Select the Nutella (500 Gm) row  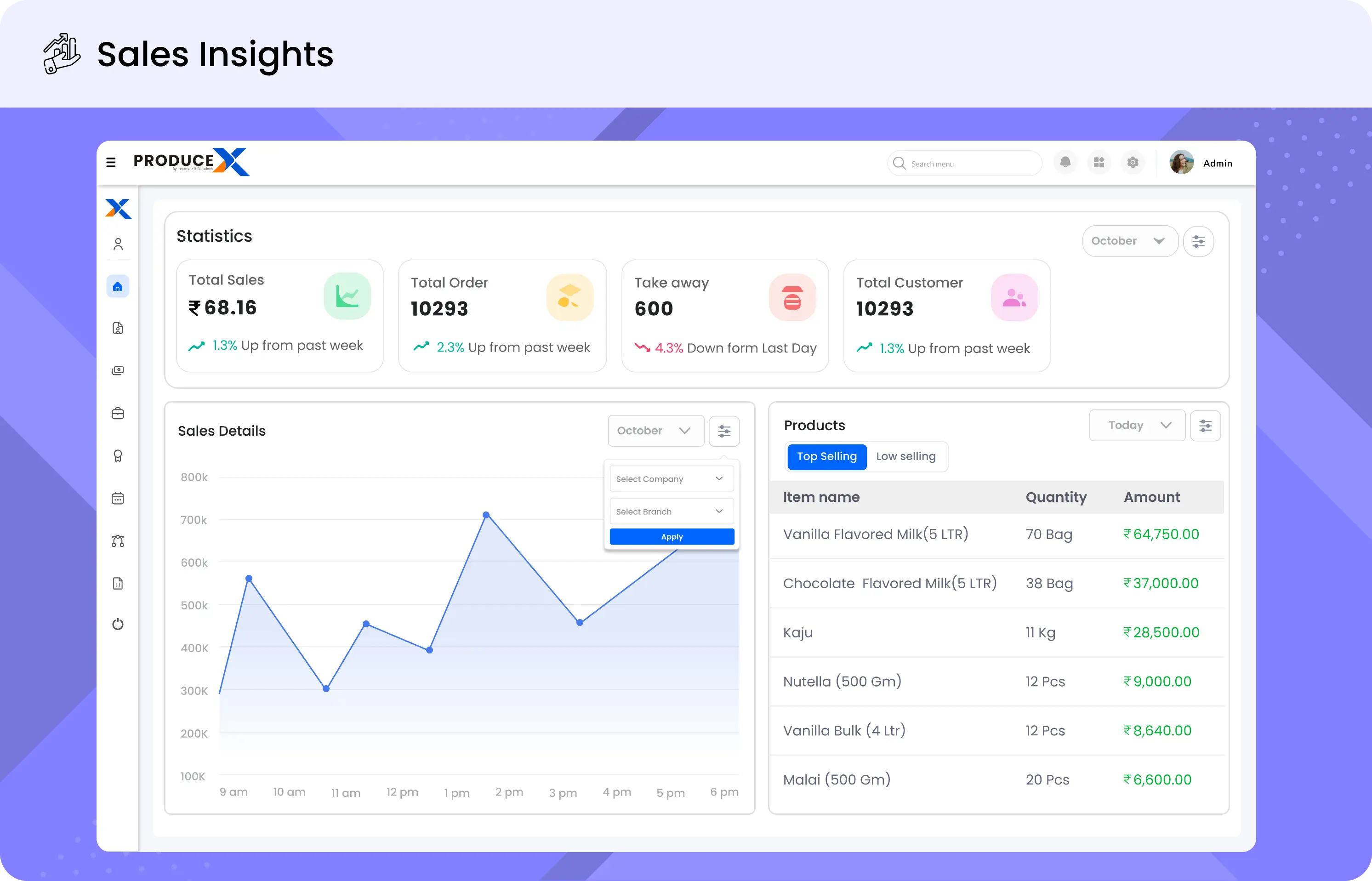[996, 682]
